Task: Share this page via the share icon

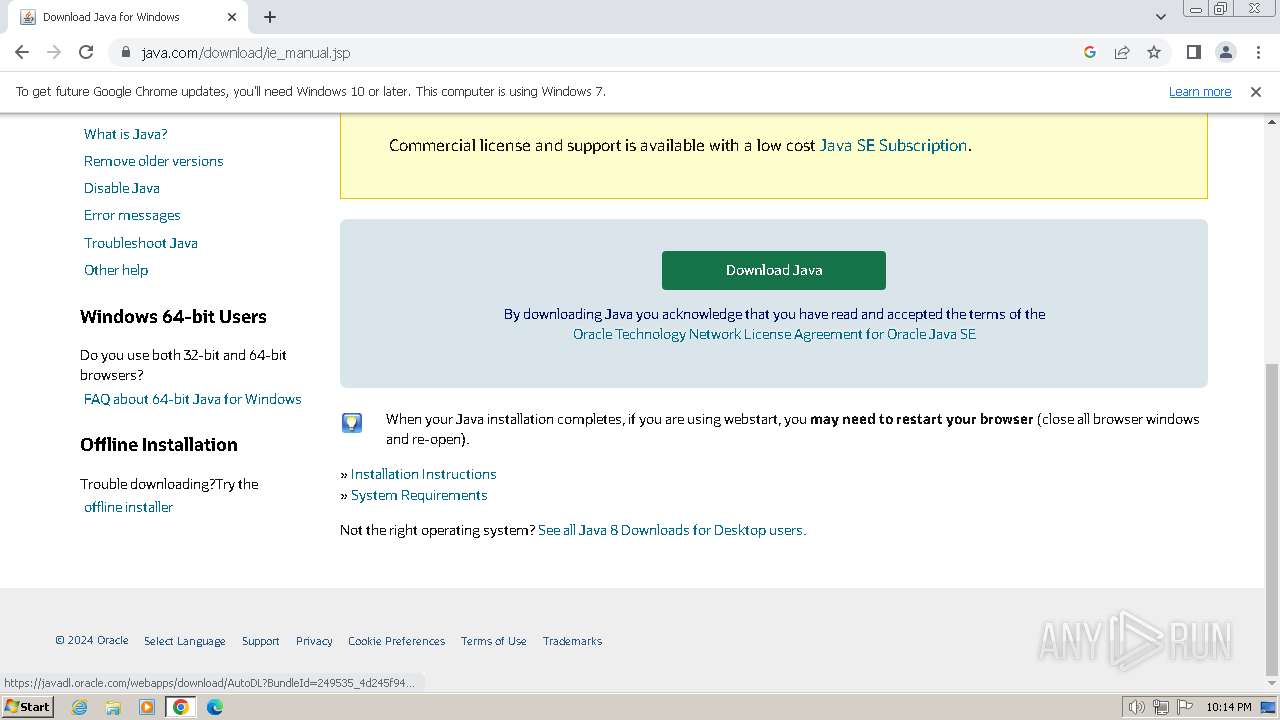Action: 1122,52
